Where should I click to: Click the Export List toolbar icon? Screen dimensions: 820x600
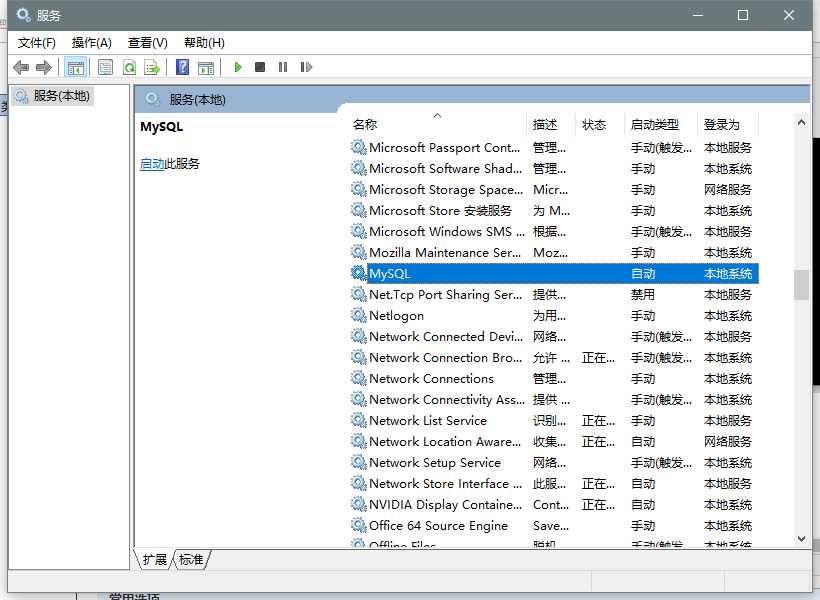click(x=152, y=67)
